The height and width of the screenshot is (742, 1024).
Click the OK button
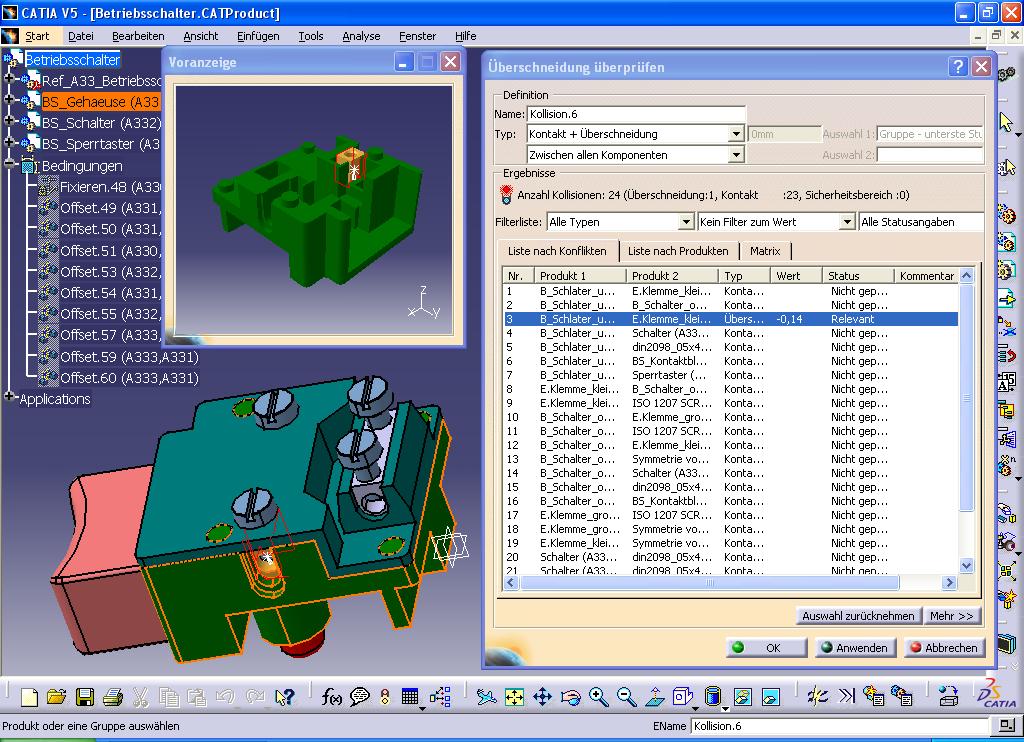[767, 648]
